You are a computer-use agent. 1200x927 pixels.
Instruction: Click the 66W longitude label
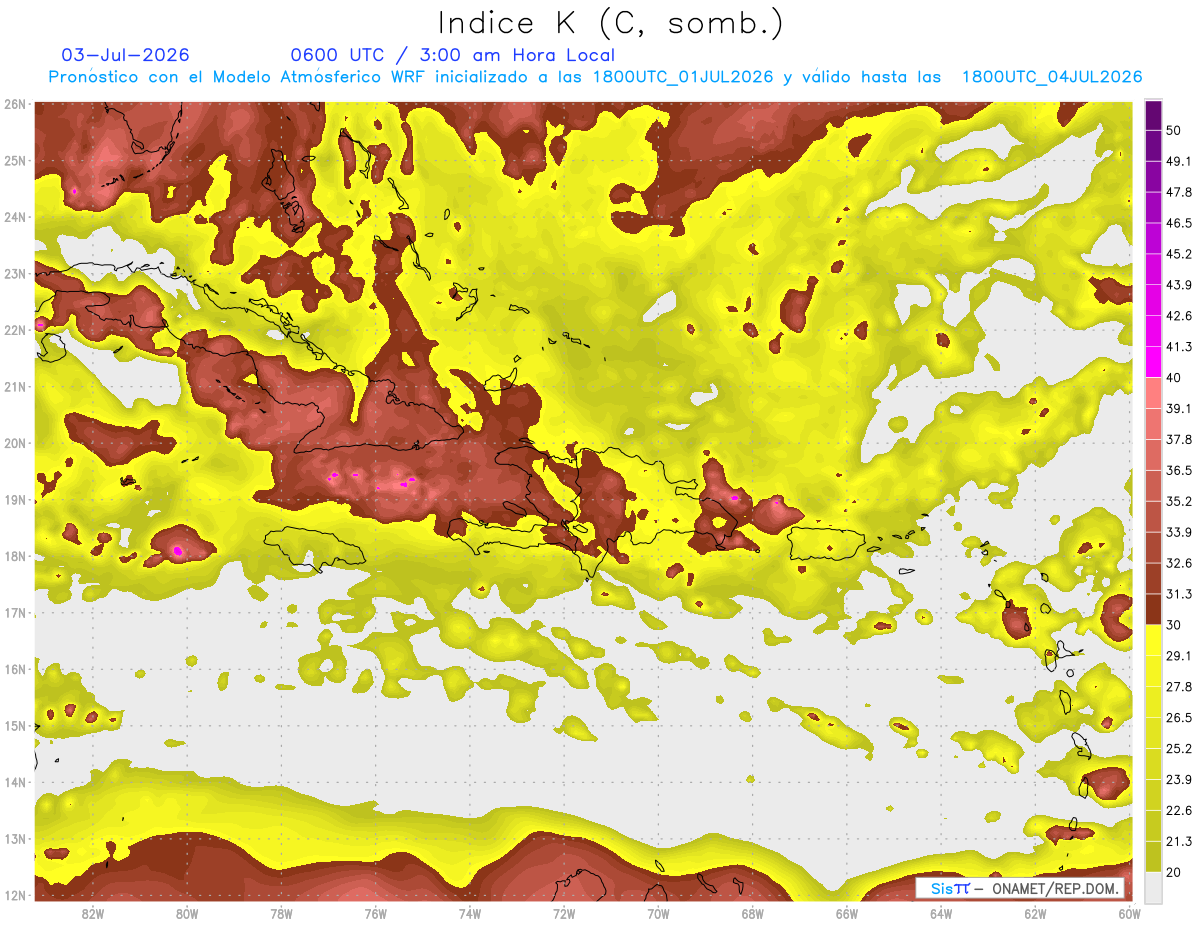tap(846, 913)
